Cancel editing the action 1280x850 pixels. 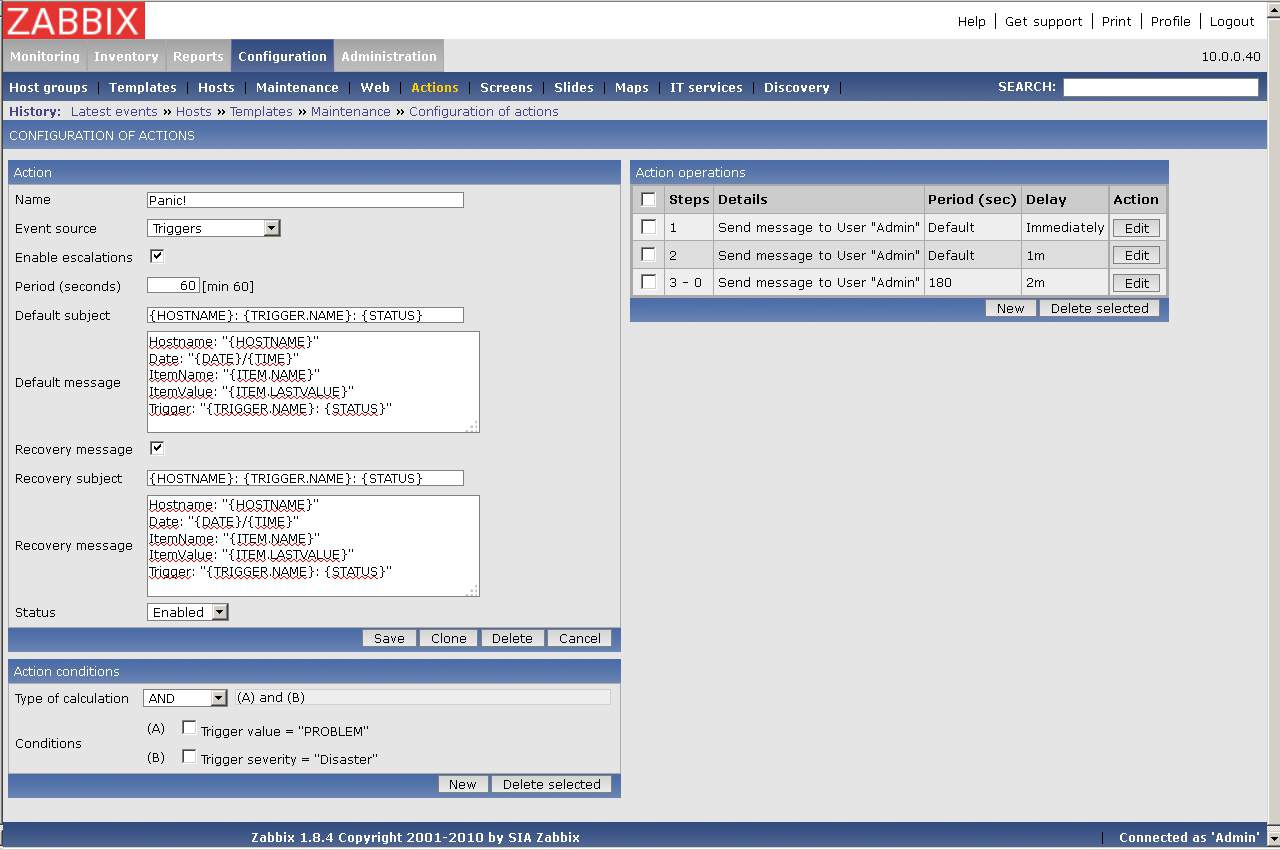click(580, 638)
